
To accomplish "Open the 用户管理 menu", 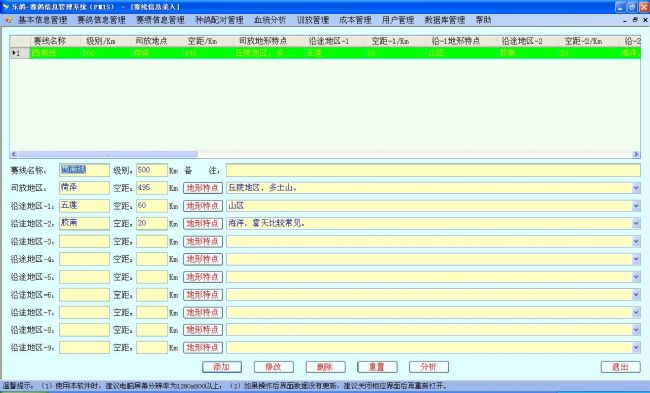I will point(398,20).
